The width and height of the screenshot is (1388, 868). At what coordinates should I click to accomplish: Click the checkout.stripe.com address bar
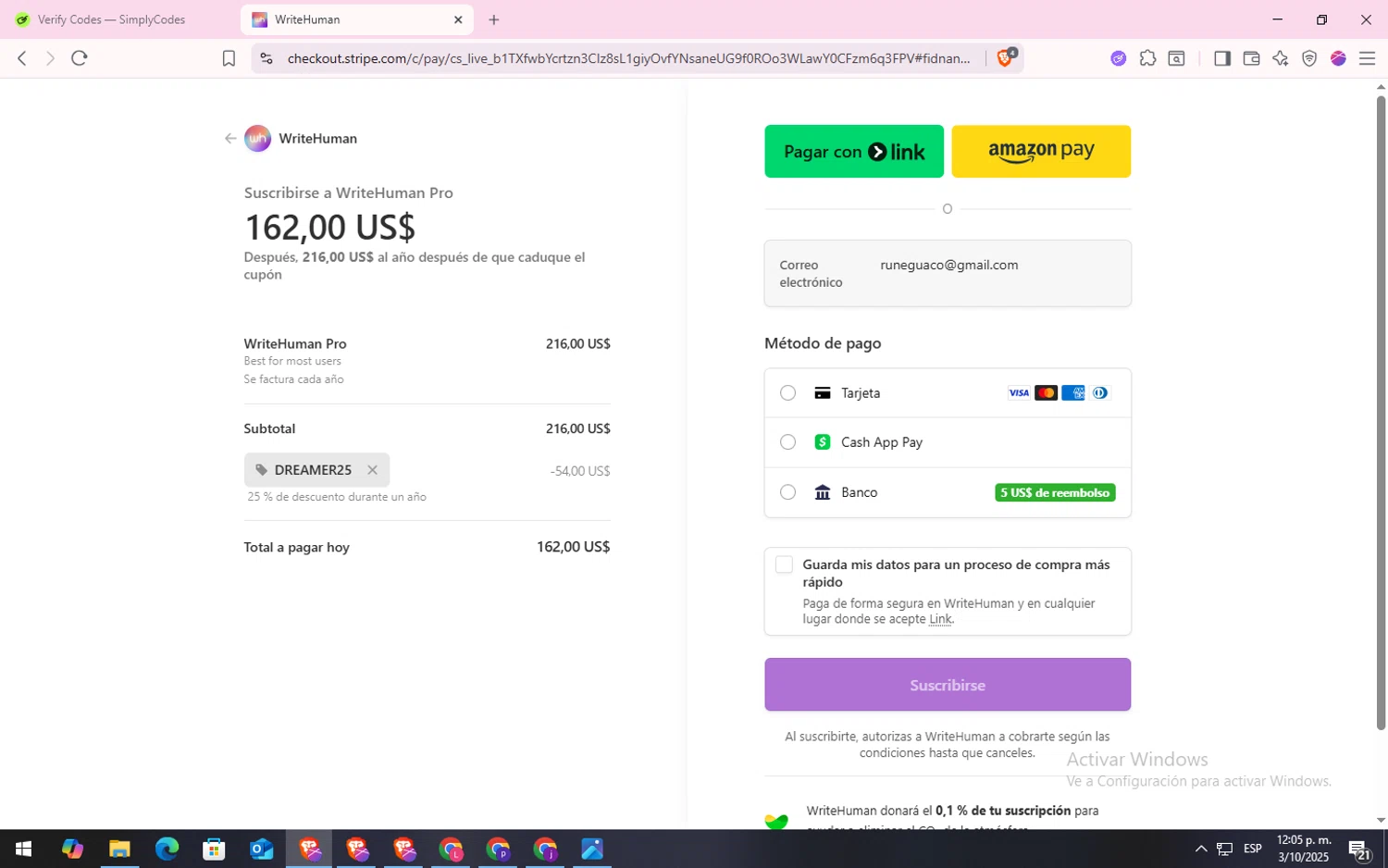628,58
